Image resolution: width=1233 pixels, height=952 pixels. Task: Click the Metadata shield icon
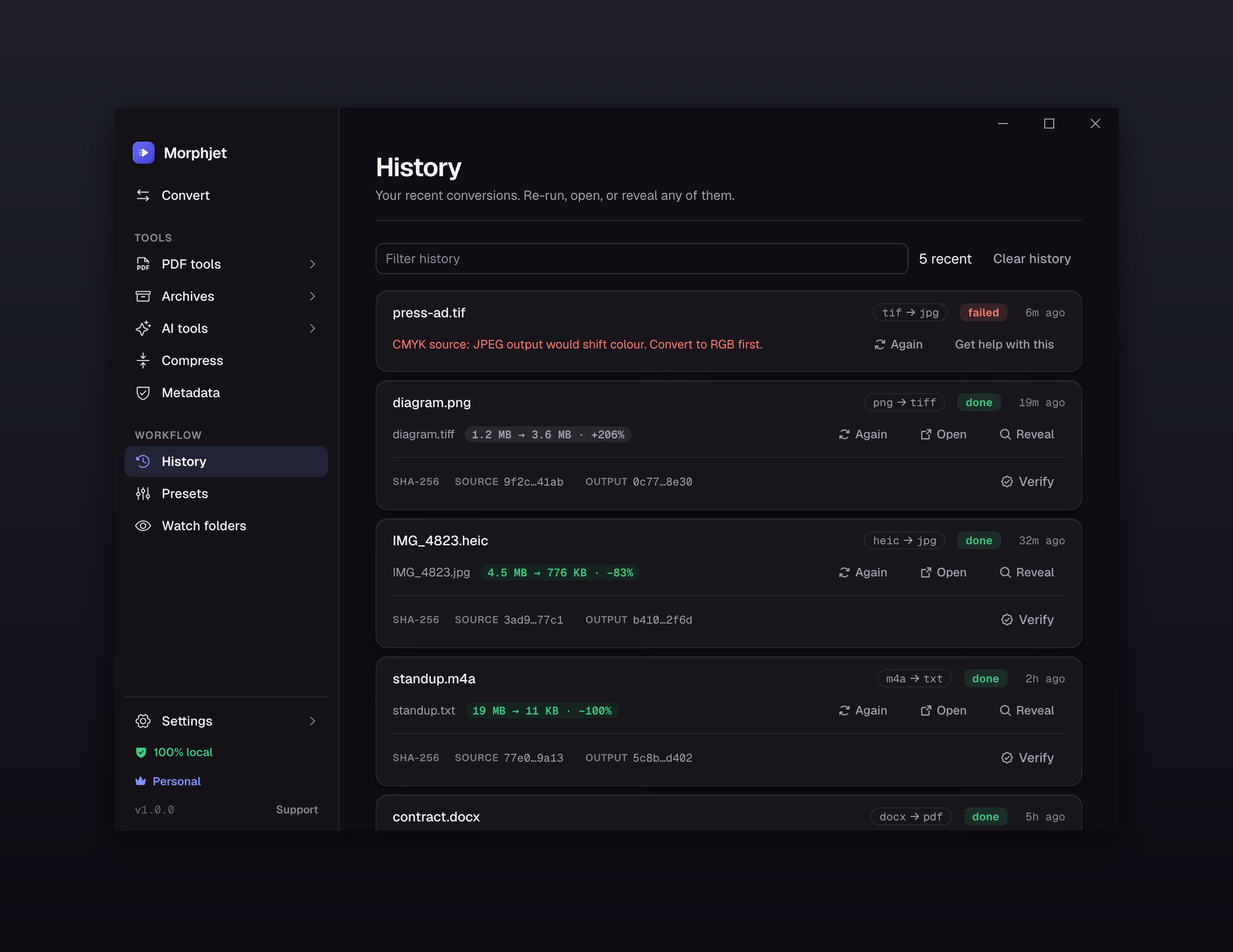[143, 393]
